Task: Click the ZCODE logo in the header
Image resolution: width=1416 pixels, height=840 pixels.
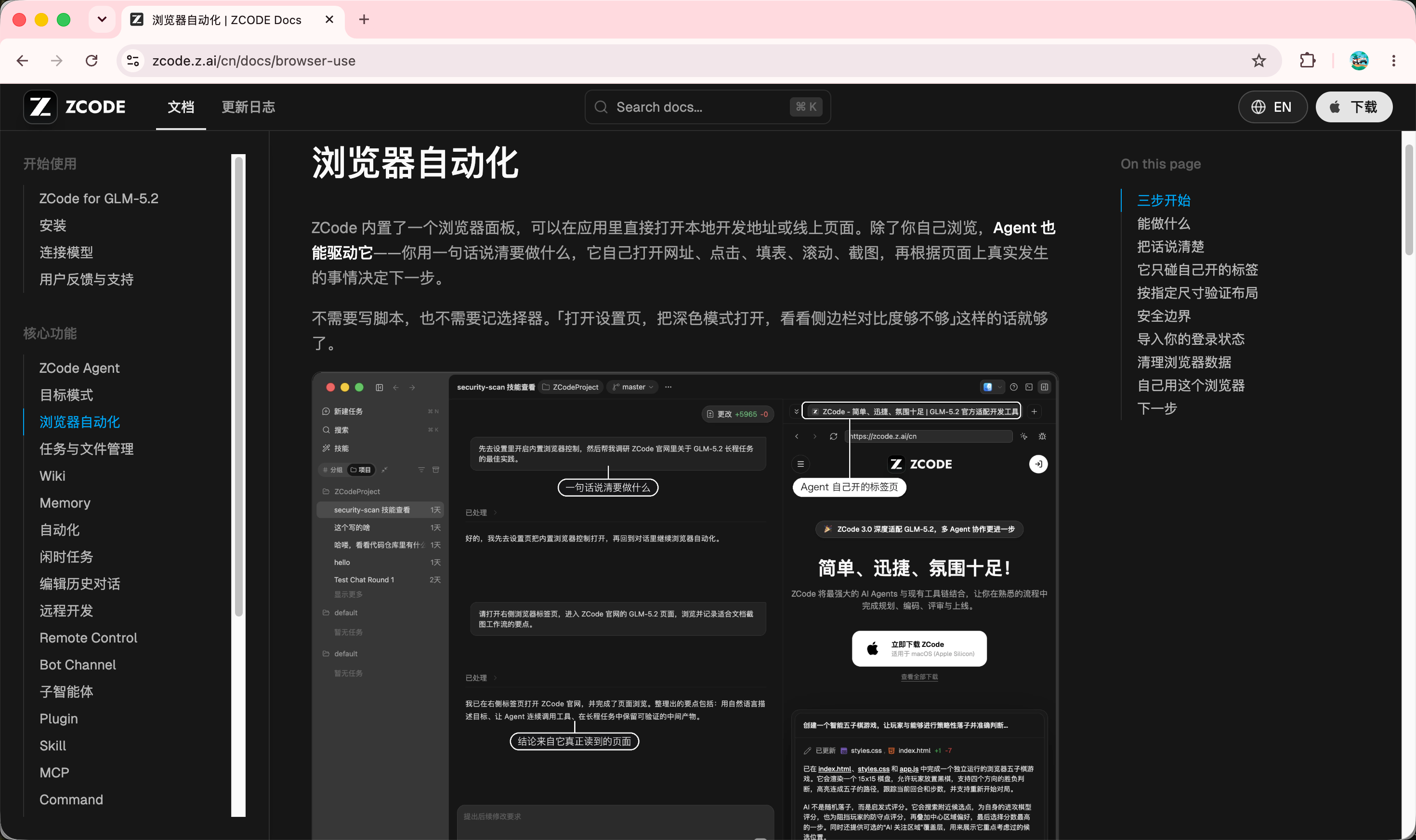Action: tap(75, 107)
